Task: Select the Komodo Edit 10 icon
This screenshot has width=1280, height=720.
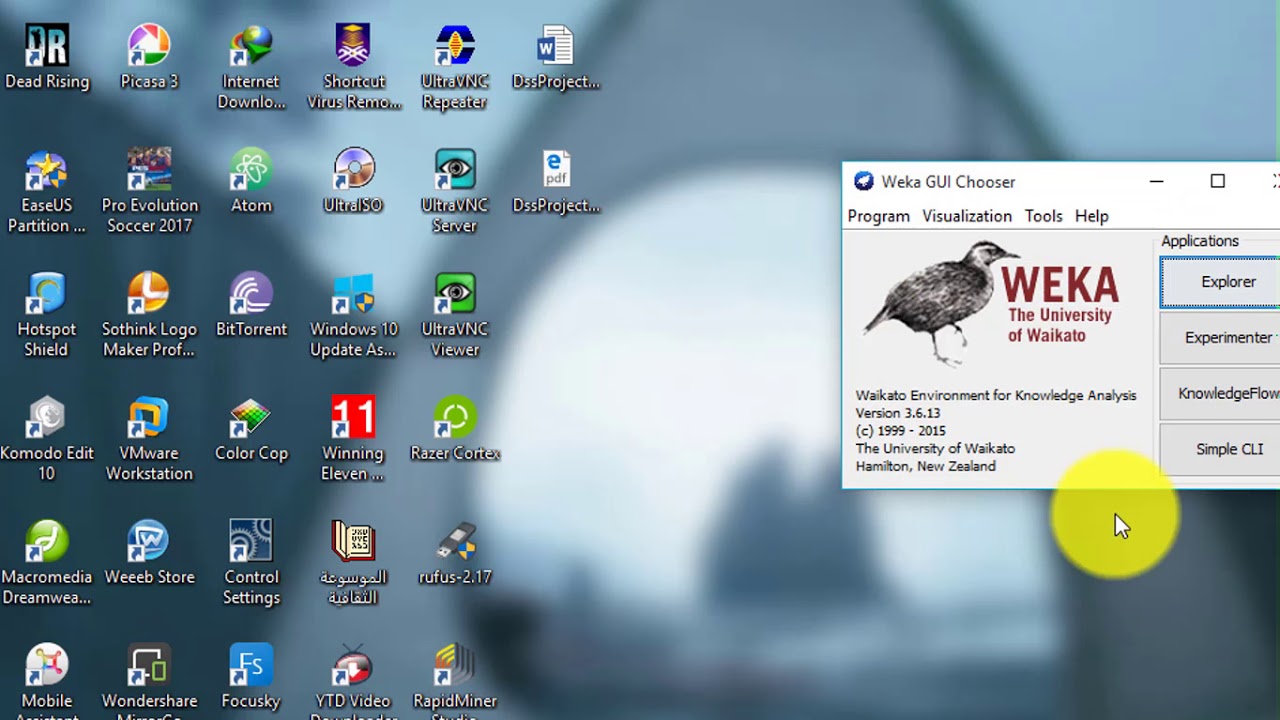Action: pyautogui.click(x=47, y=440)
